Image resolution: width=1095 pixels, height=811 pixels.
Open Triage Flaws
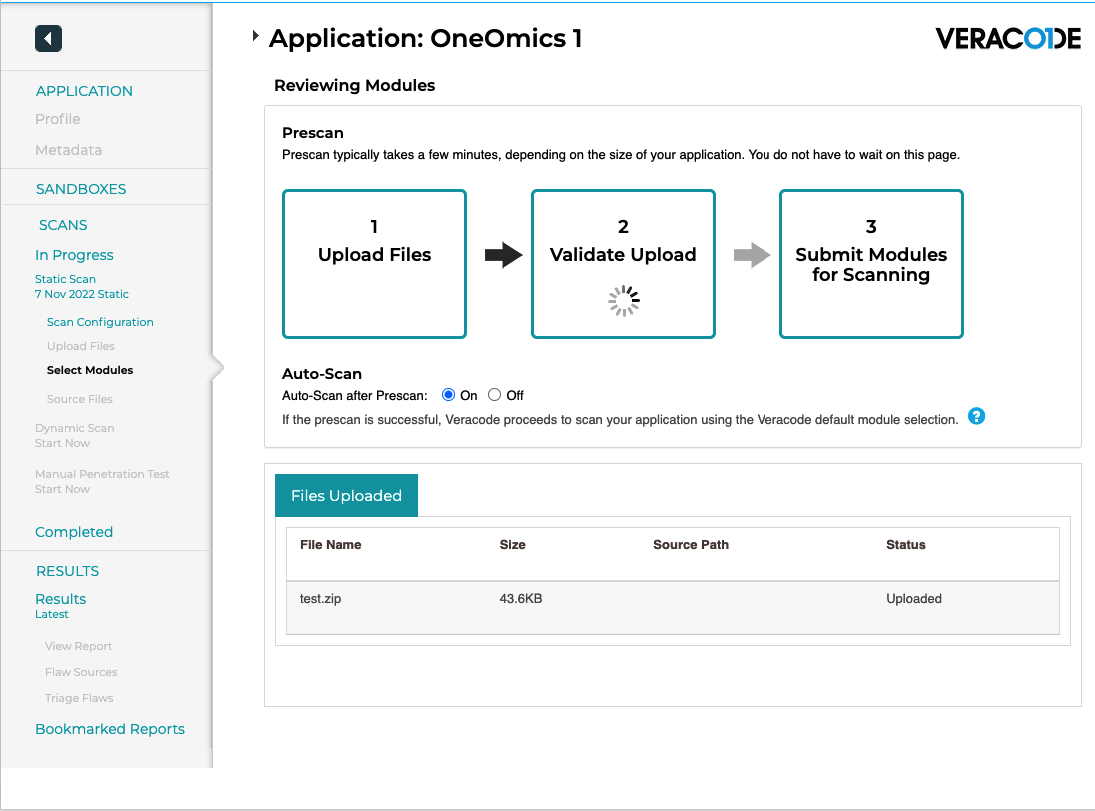(80, 697)
